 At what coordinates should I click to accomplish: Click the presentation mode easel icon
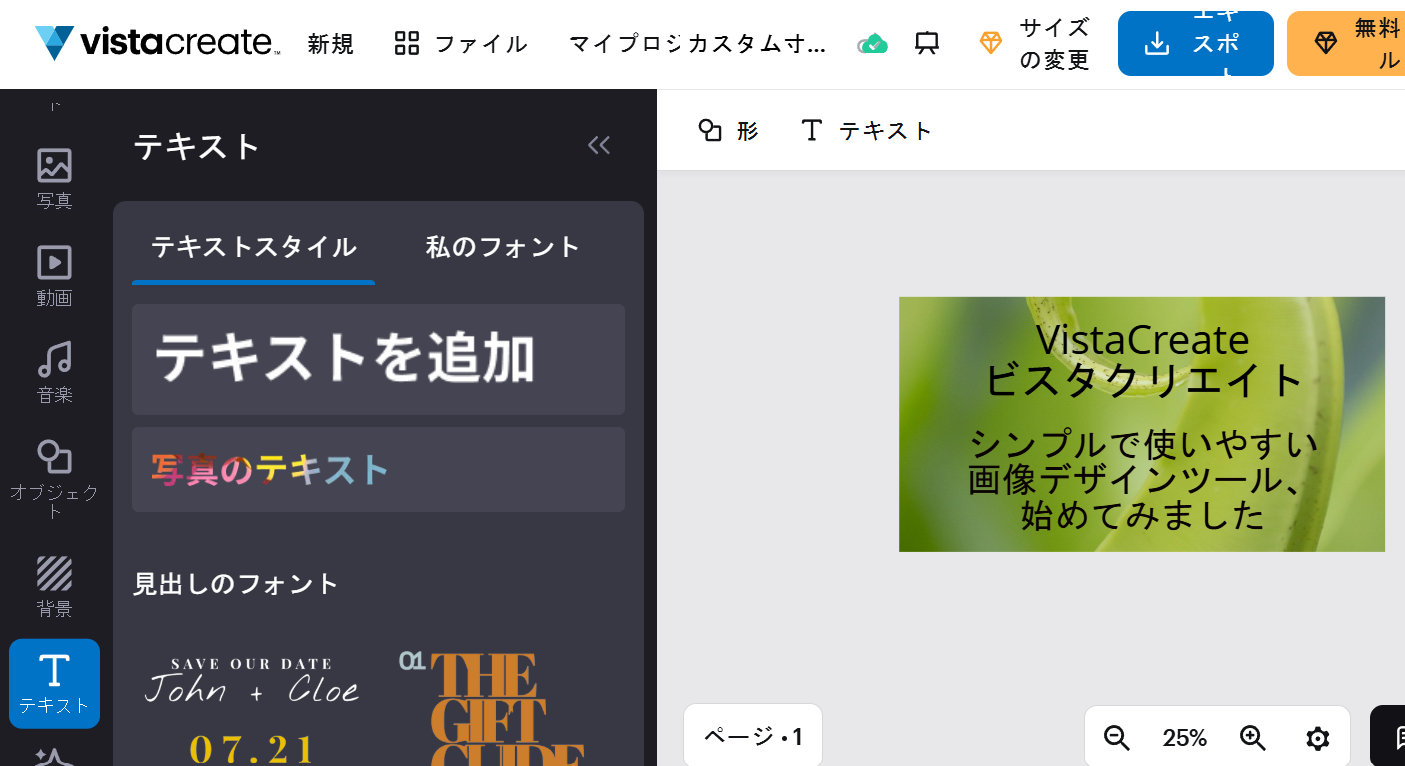pyautogui.click(x=927, y=43)
